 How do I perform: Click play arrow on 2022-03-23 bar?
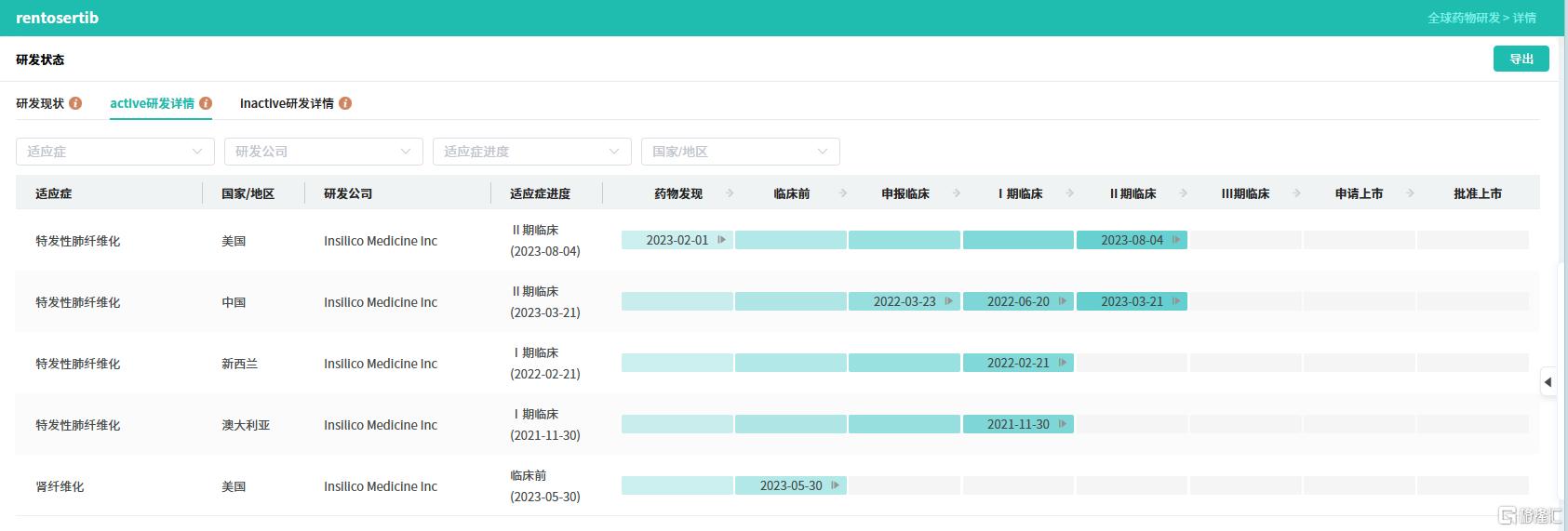(x=949, y=301)
